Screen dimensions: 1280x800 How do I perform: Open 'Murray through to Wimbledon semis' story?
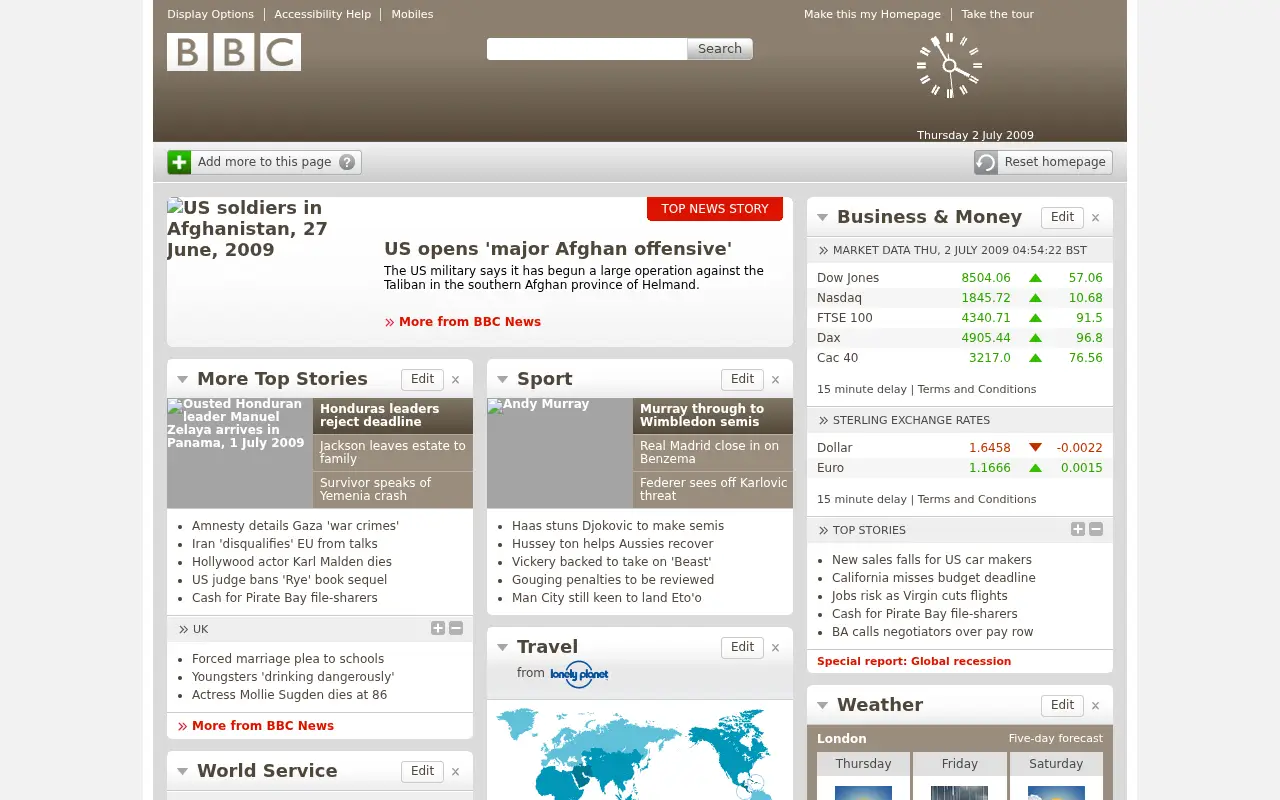[x=712, y=415]
